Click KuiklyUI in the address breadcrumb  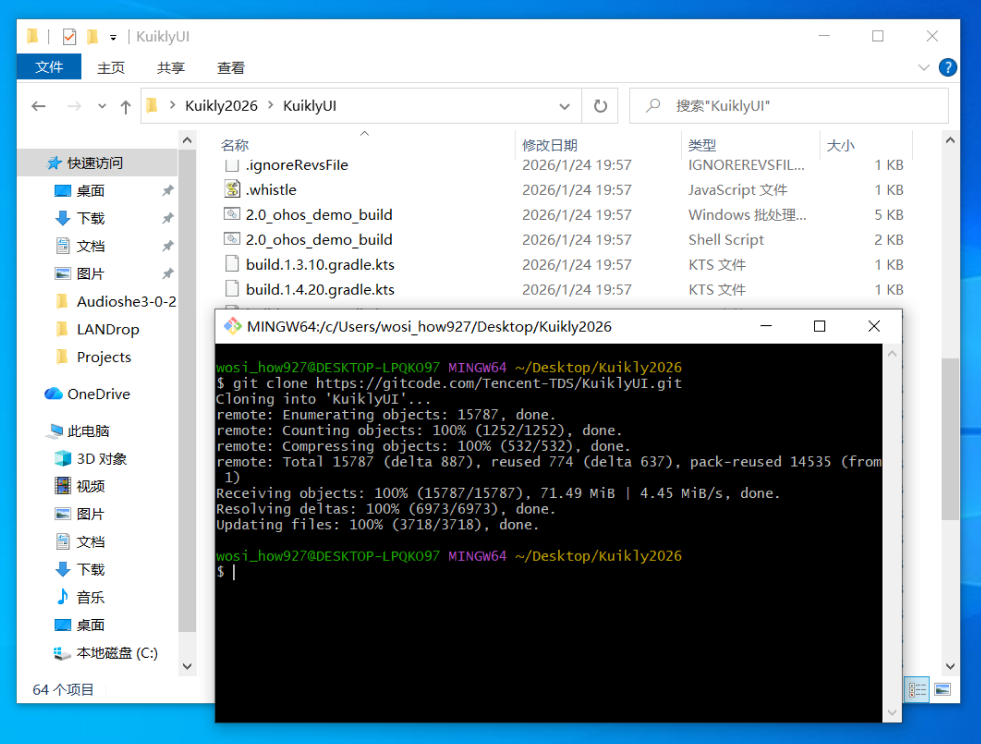[x=310, y=106]
